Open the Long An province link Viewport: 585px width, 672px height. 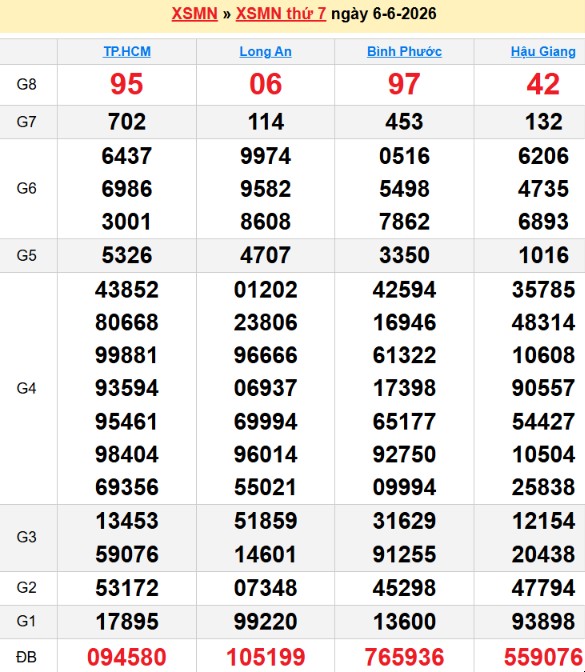[265, 51]
